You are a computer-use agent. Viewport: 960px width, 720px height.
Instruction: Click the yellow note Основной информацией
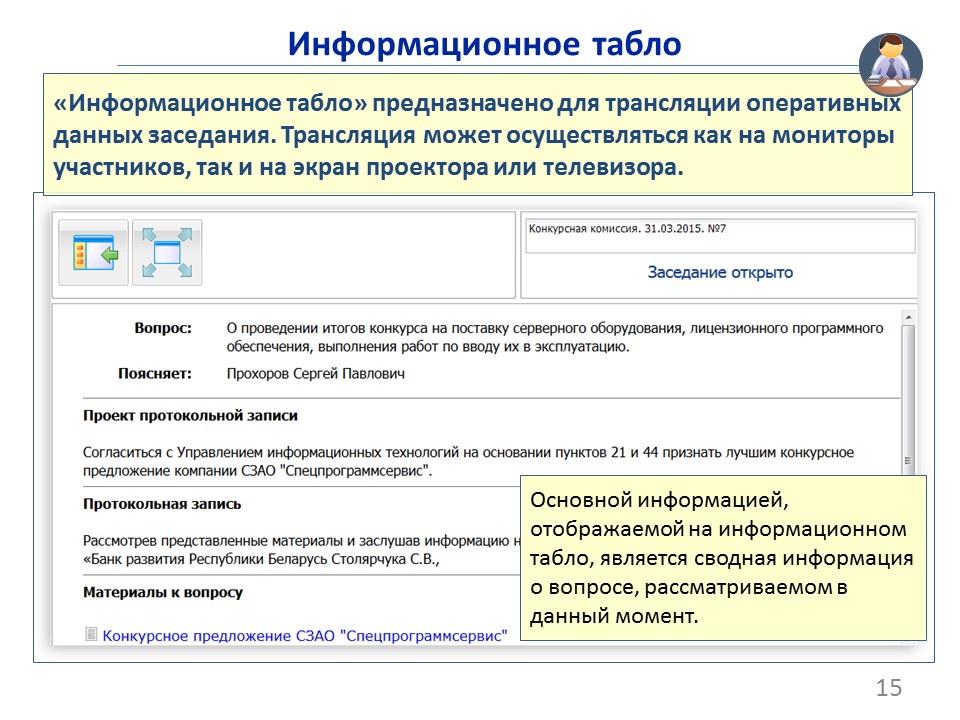coord(723,558)
